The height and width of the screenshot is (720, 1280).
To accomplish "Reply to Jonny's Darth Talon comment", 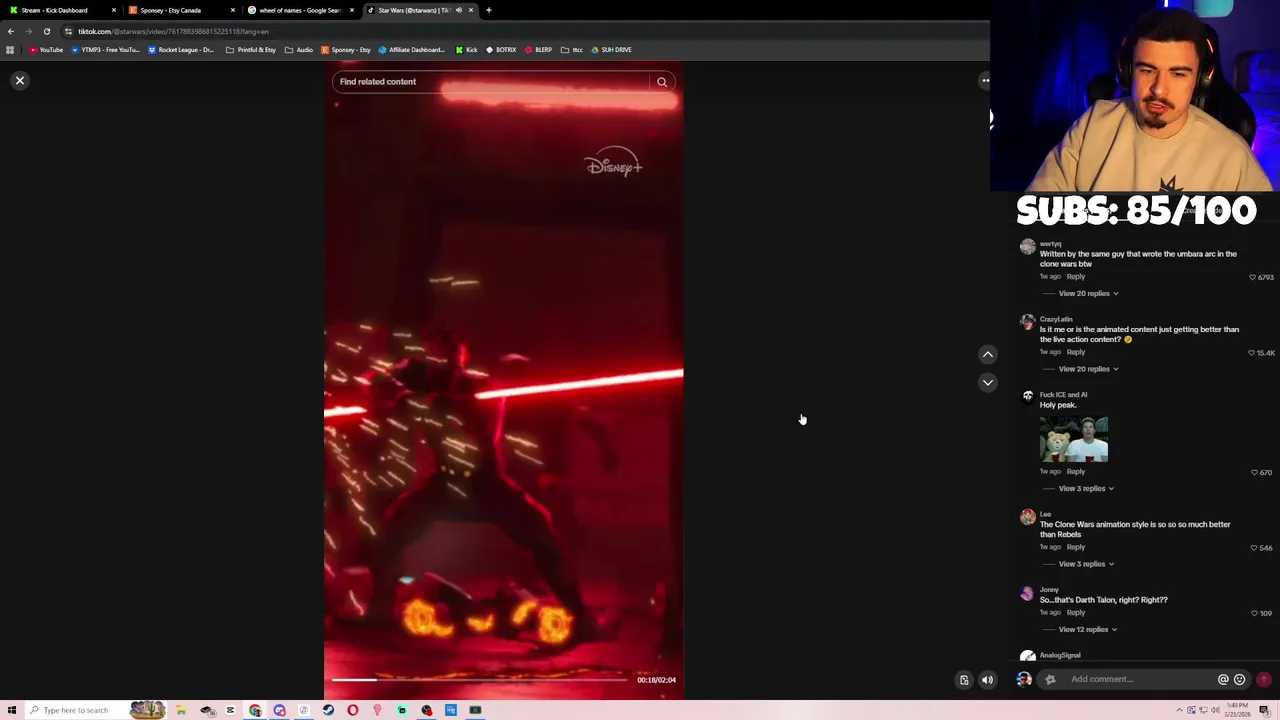I will [1075, 612].
